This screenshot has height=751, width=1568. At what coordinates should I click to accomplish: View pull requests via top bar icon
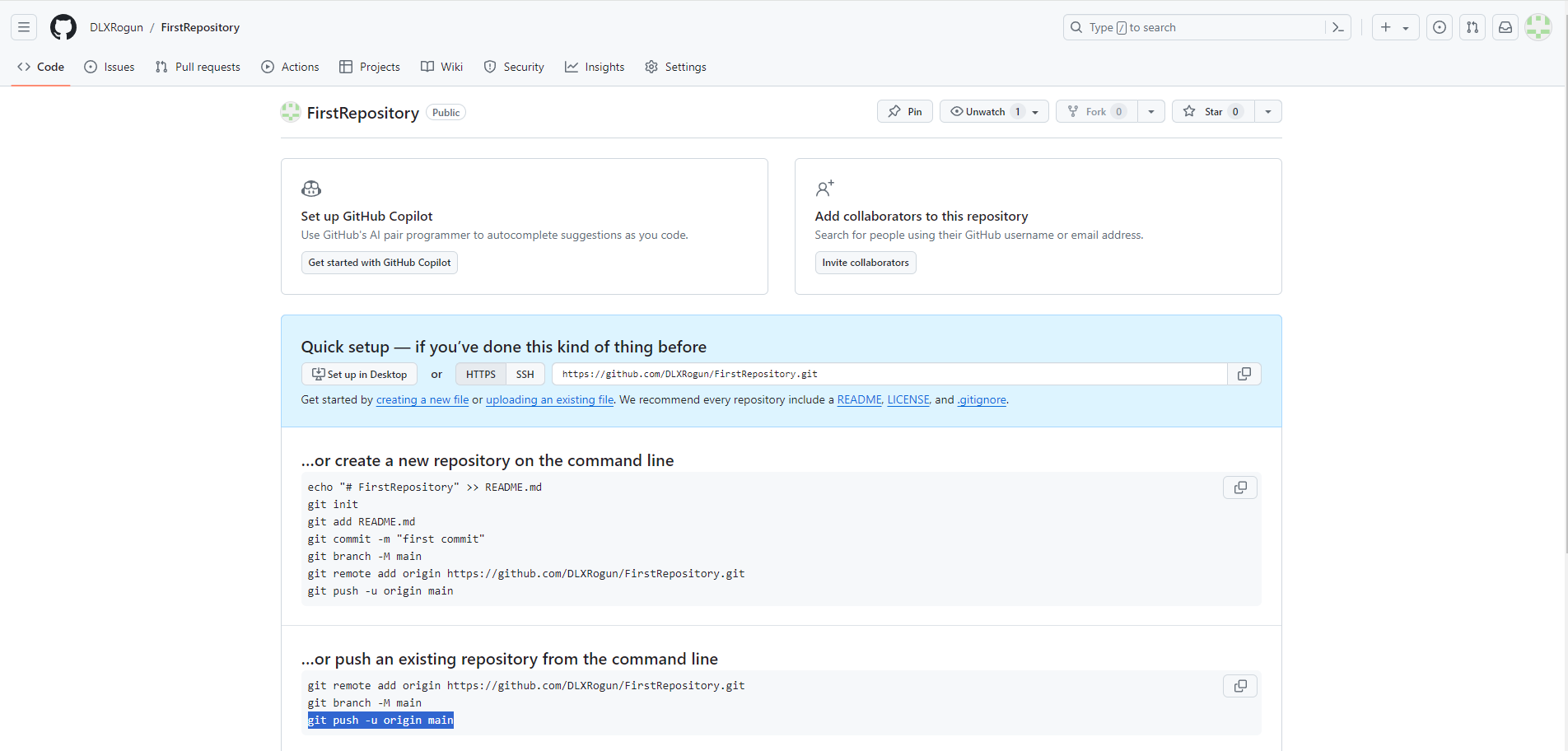tap(1472, 27)
